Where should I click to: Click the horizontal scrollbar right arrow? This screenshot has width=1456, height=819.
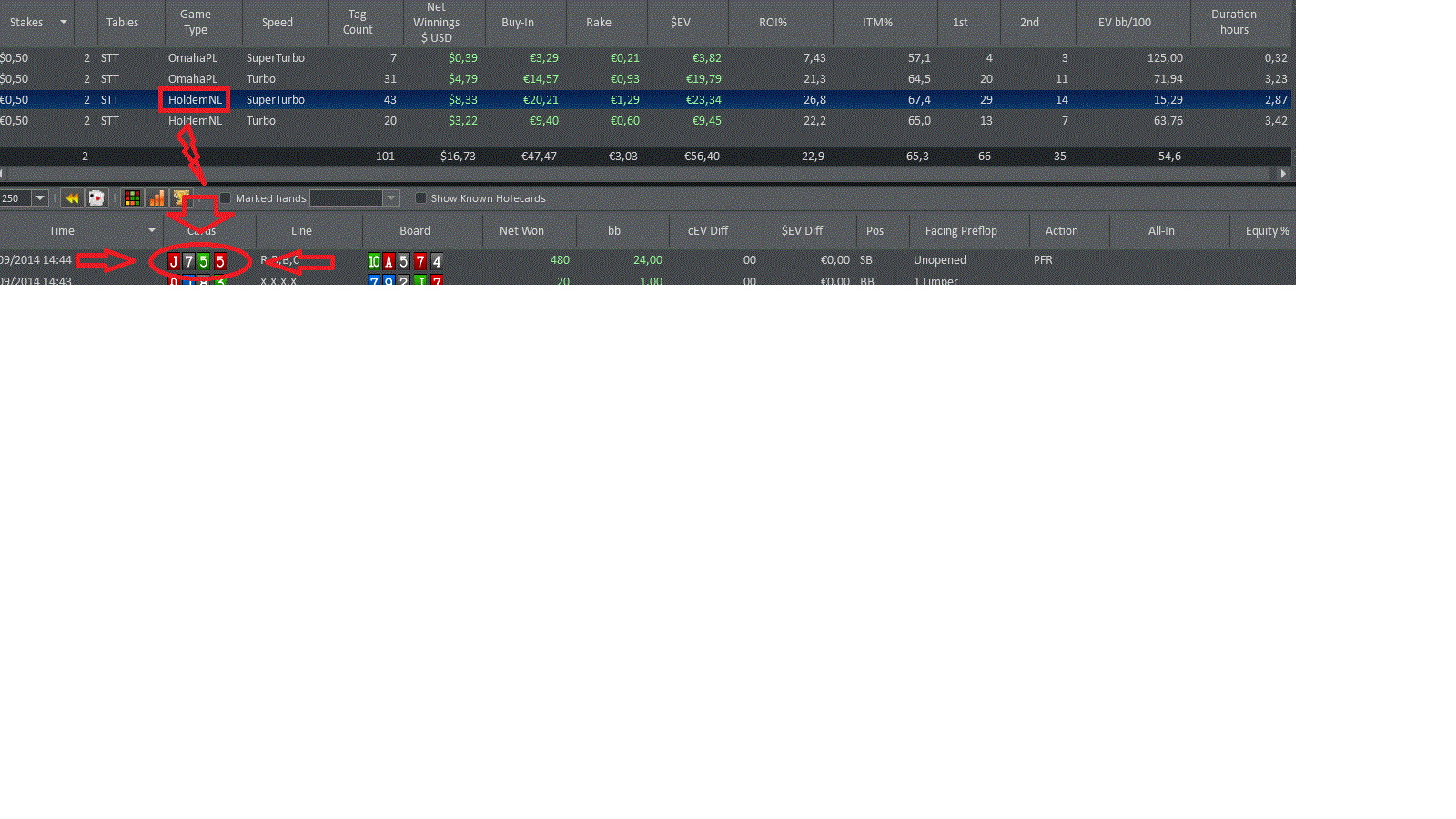(1283, 173)
